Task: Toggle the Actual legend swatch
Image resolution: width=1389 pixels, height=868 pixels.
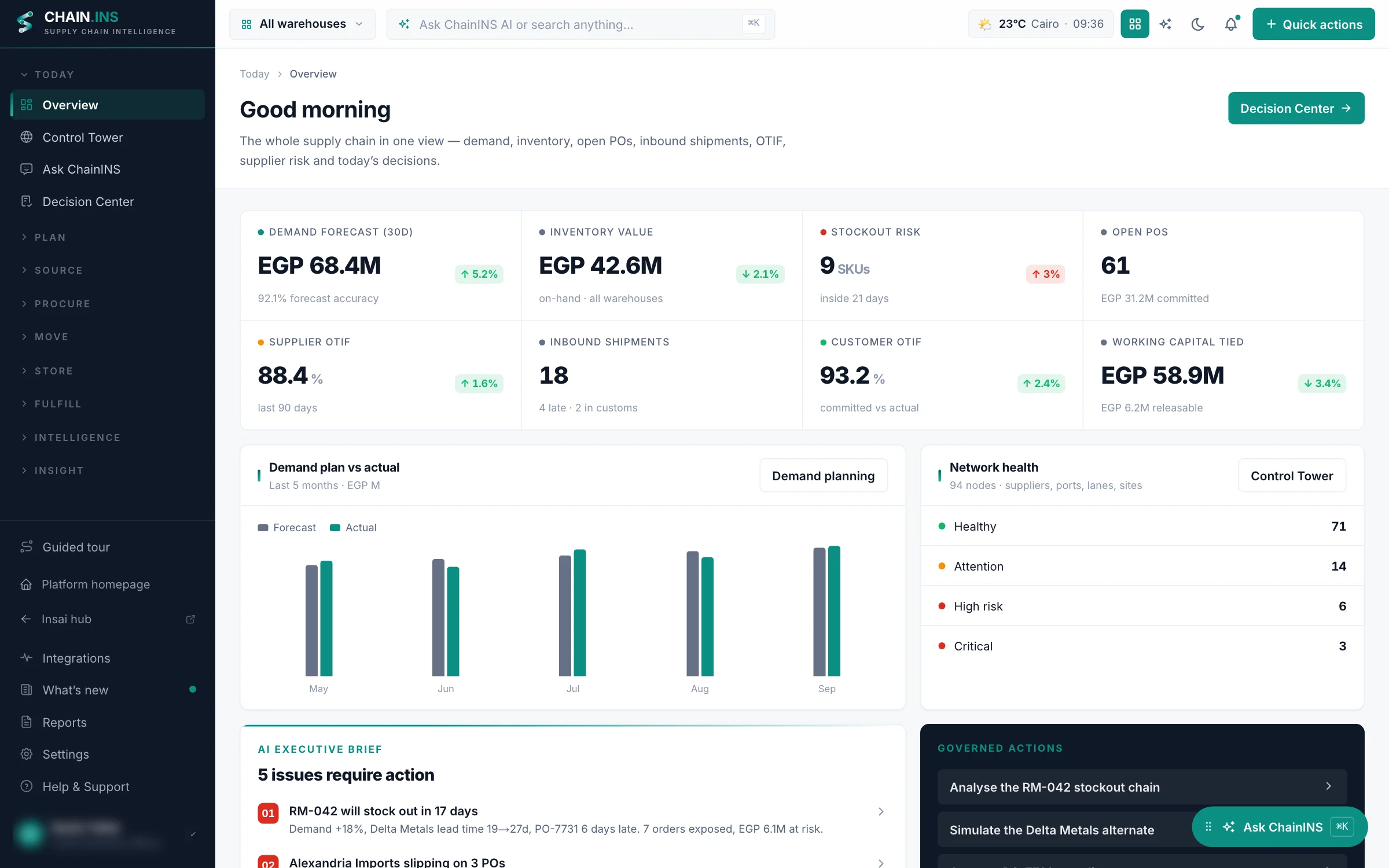Action: click(x=335, y=528)
